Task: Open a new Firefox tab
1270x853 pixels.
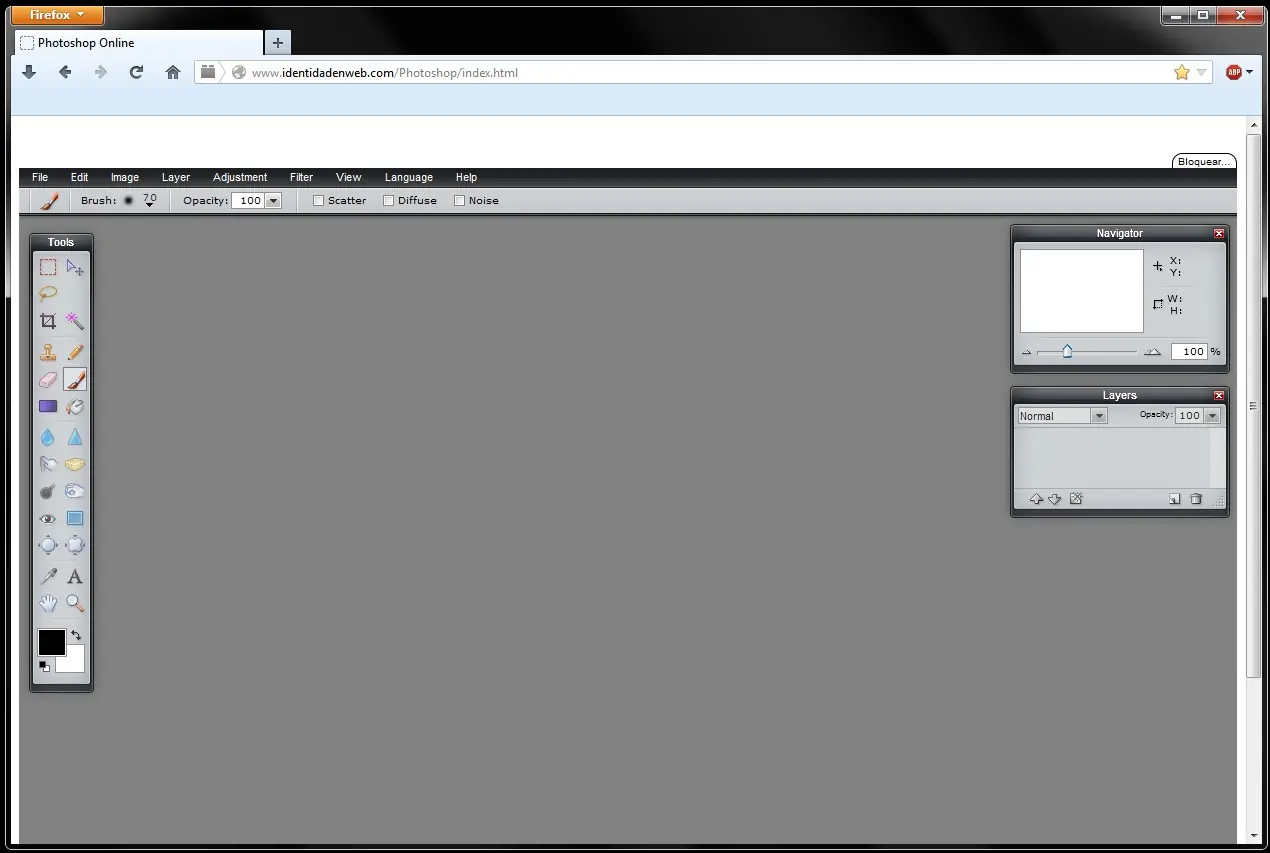Action: tap(278, 43)
